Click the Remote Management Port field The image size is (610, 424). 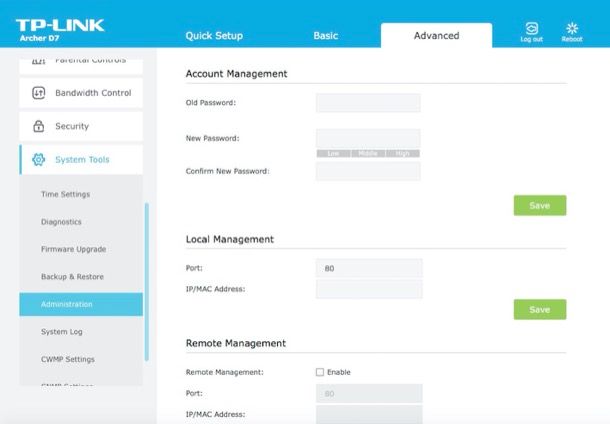point(369,393)
